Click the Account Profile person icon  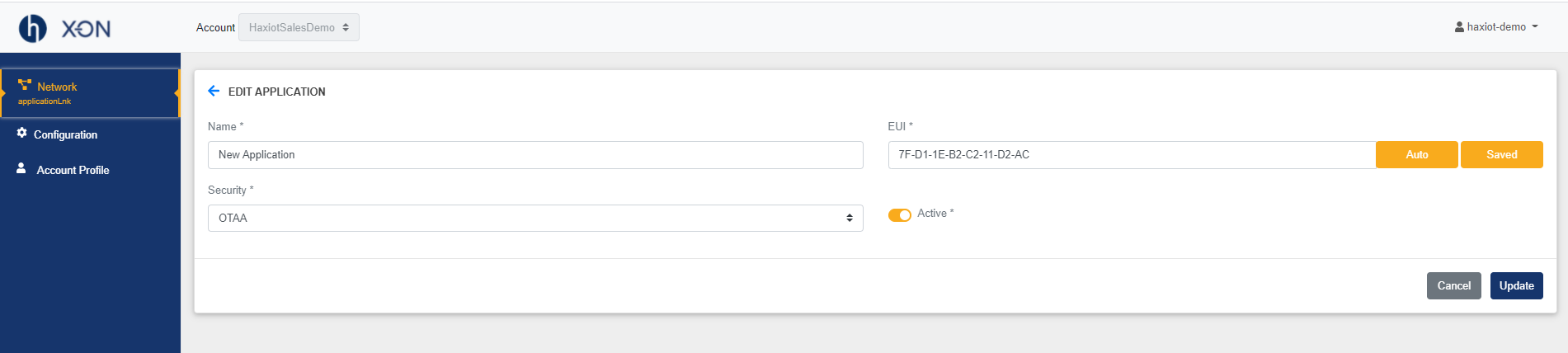(x=21, y=167)
